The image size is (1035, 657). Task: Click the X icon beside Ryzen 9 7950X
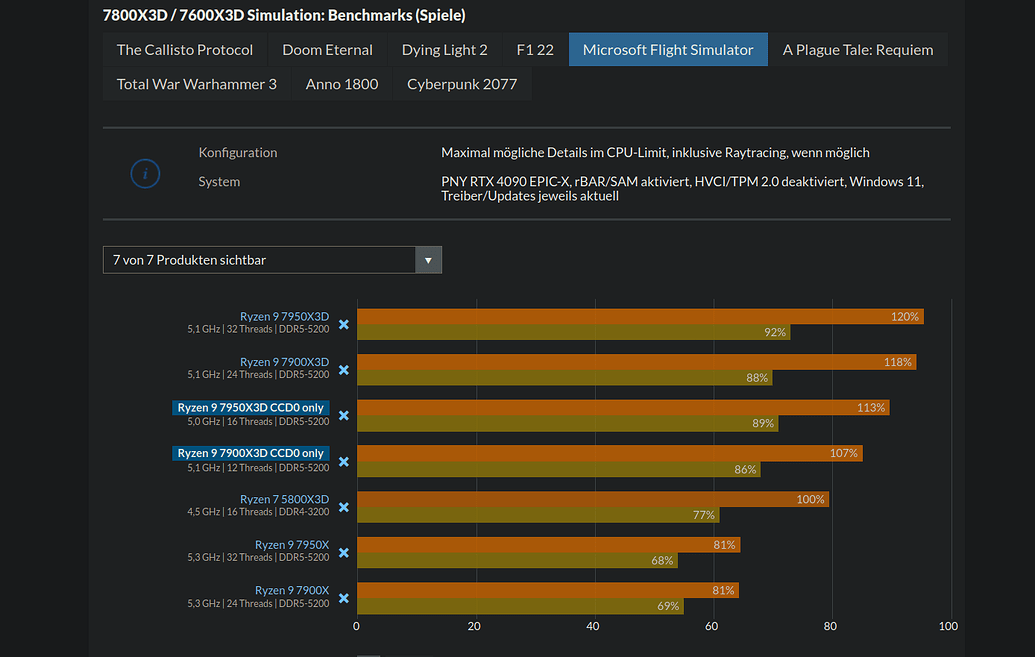coord(343,552)
